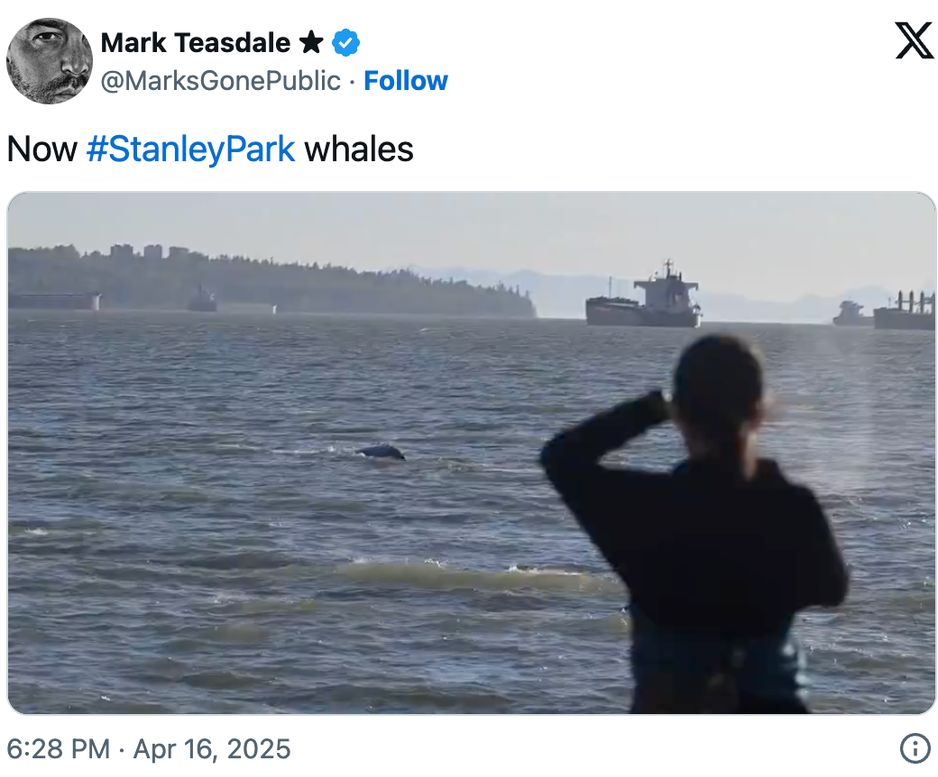Viewport: 938px width, 777px height.
Task: Click the Apr 16, 2025 date
Action: 212,749
